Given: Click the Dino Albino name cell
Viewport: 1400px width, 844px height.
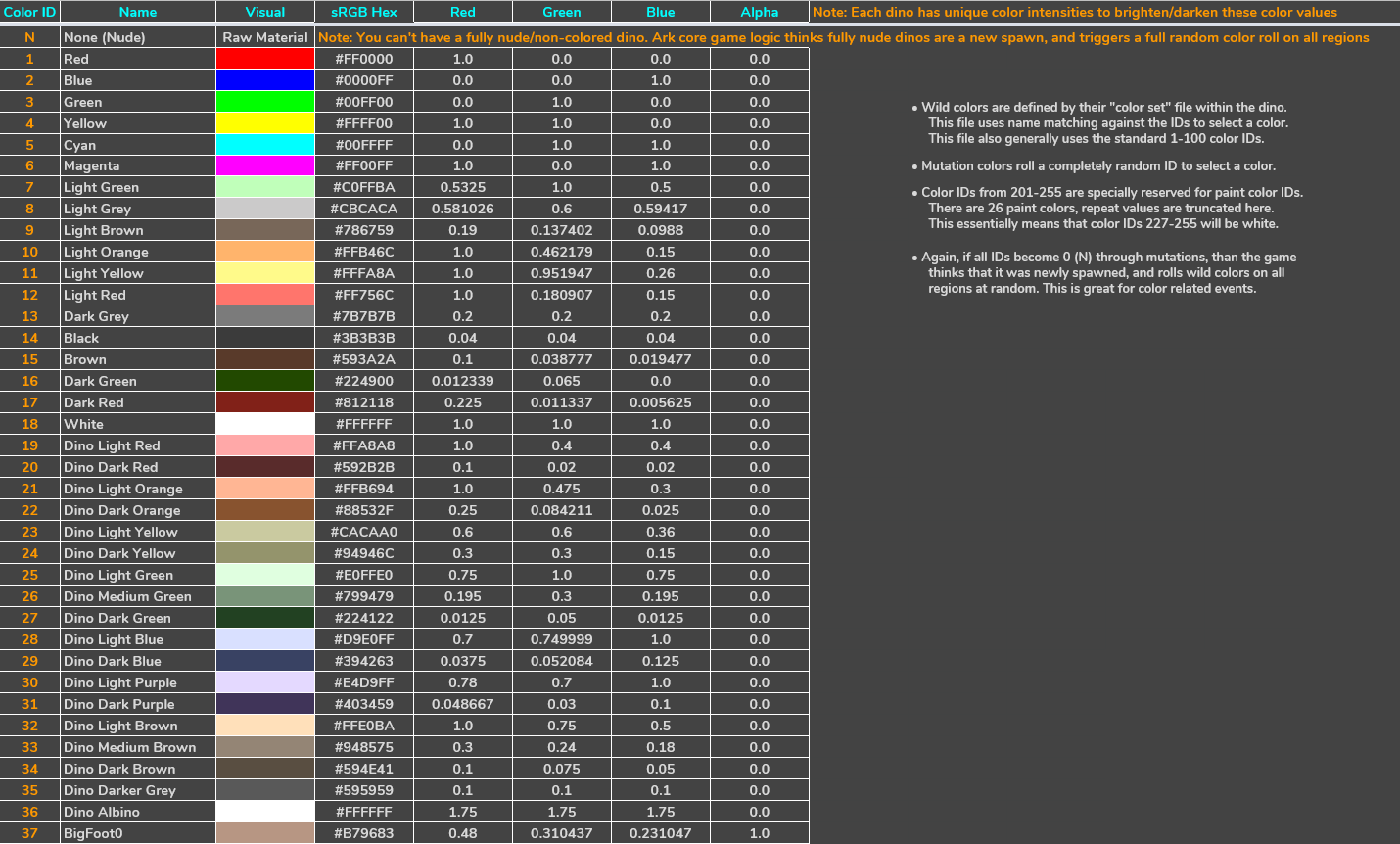Looking at the screenshot, I should point(138,813).
